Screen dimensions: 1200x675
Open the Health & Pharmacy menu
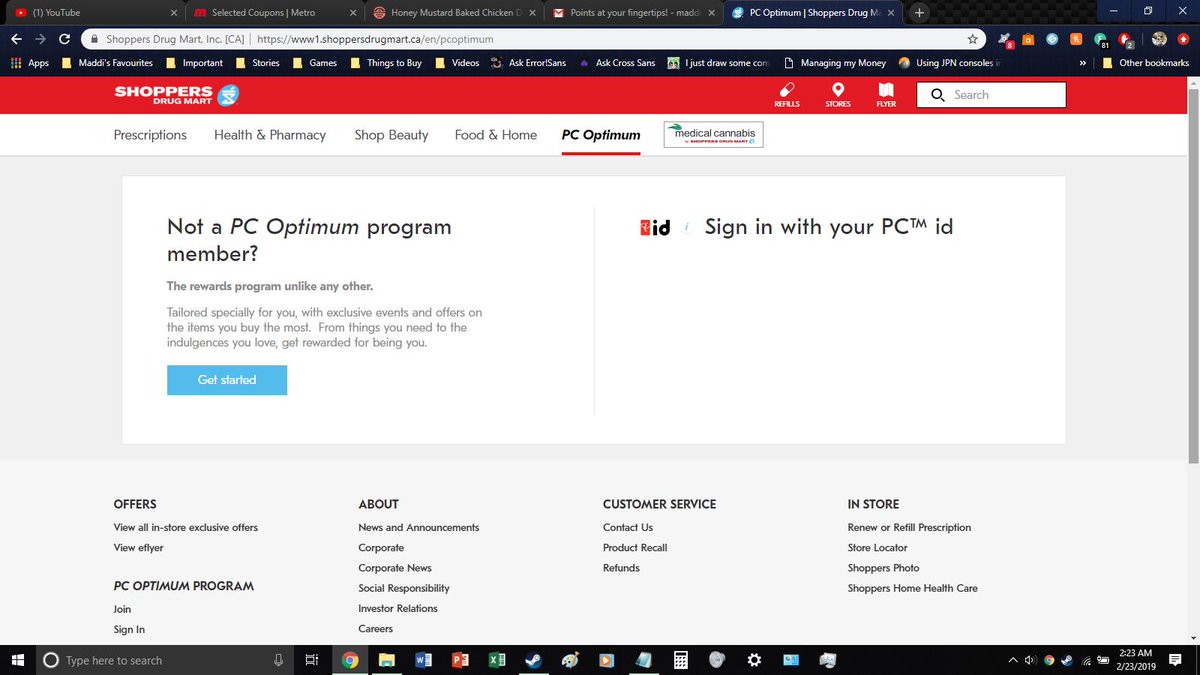270,135
